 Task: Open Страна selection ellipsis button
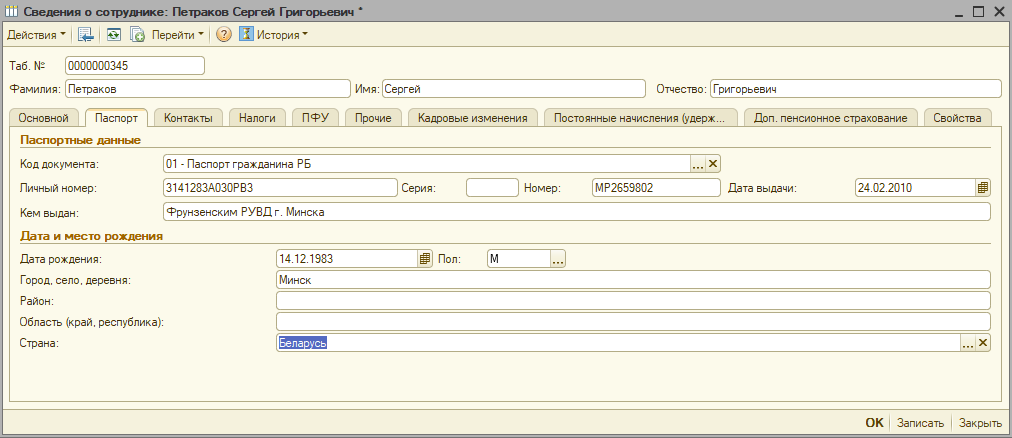(x=967, y=343)
